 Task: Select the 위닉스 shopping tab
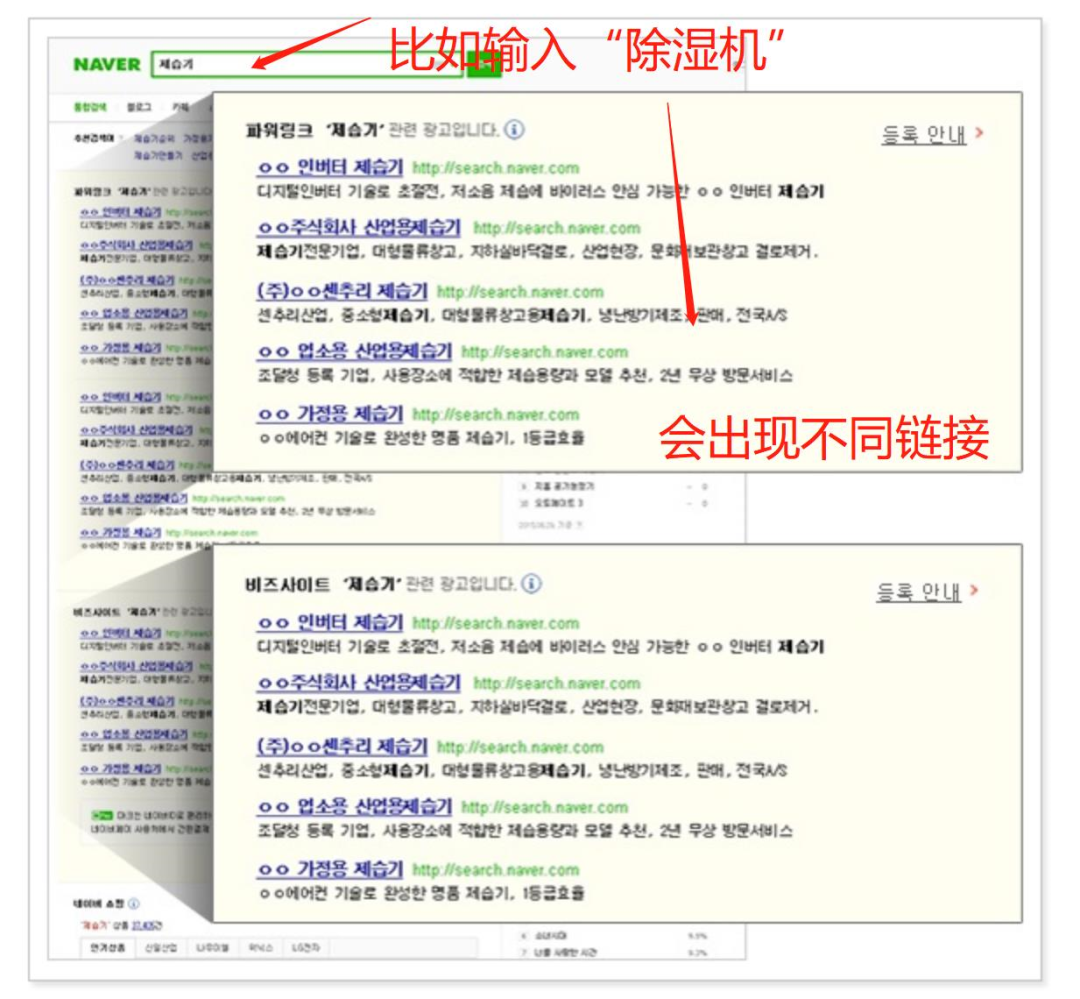260,948
